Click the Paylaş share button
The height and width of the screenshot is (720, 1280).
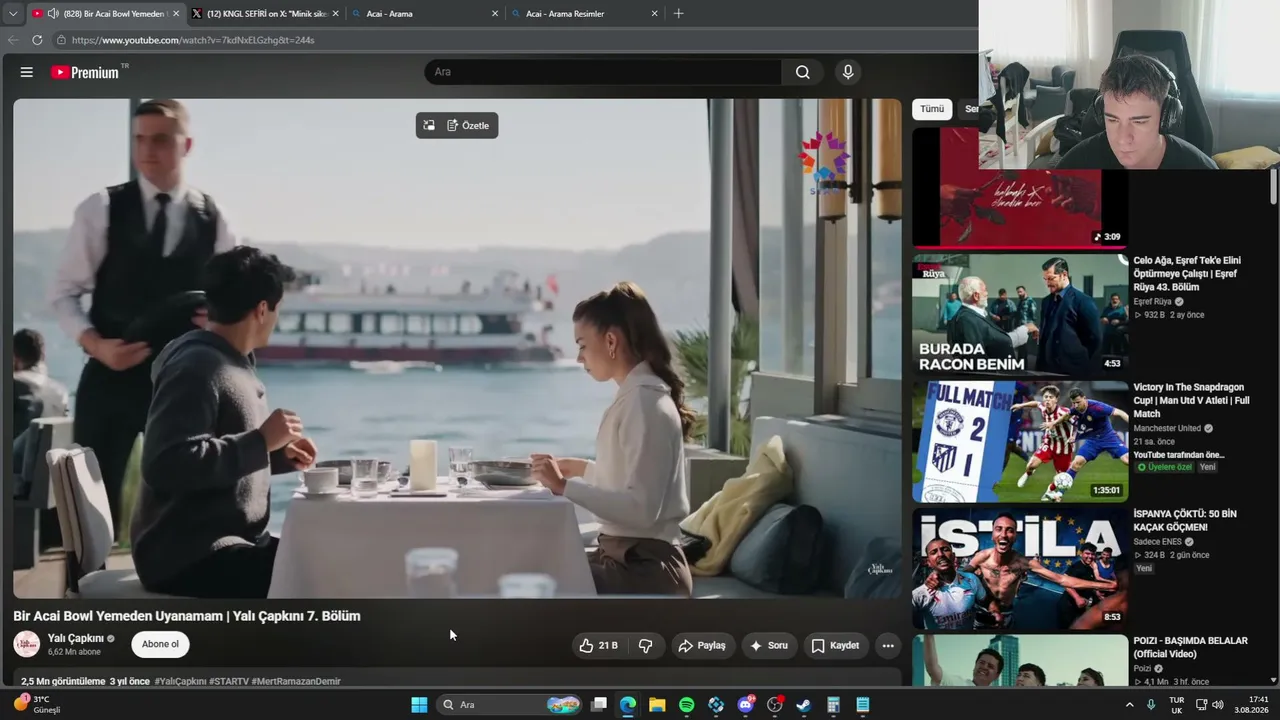click(x=702, y=646)
